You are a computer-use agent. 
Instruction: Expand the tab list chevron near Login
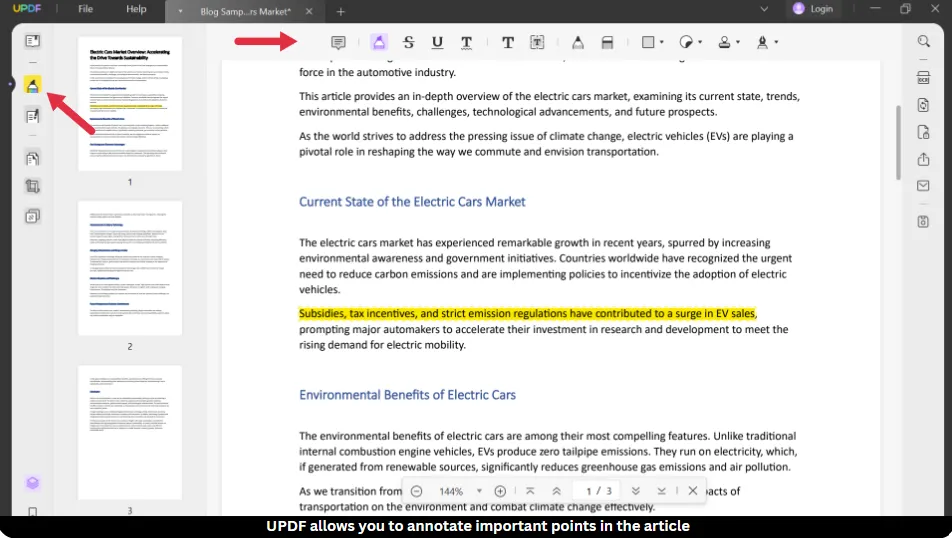click(x=764, y=9)
